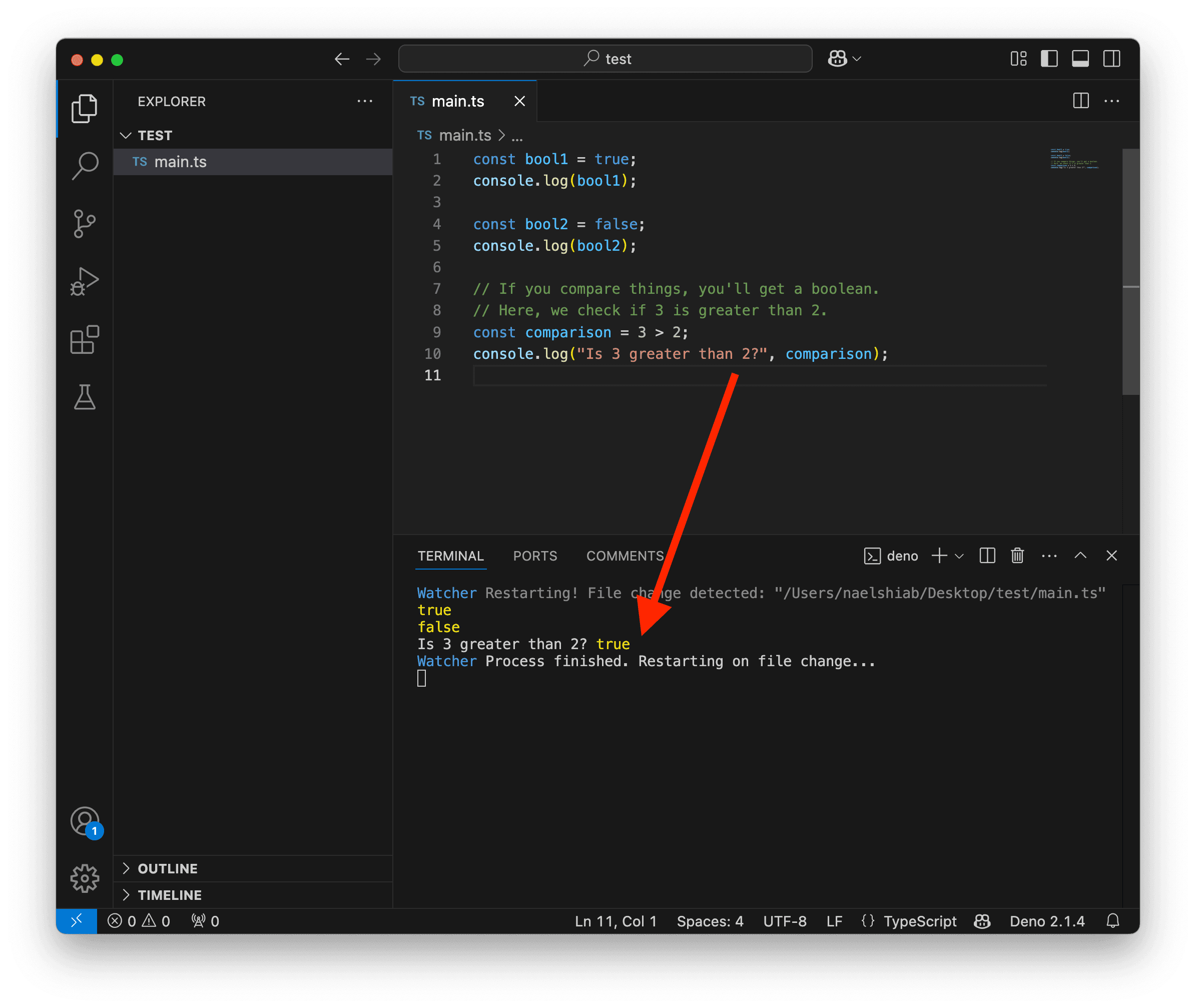Screen dimensions: 1196x1008
Task: Toggle the bottom panel visibility
Action: tap(1080, 59)
